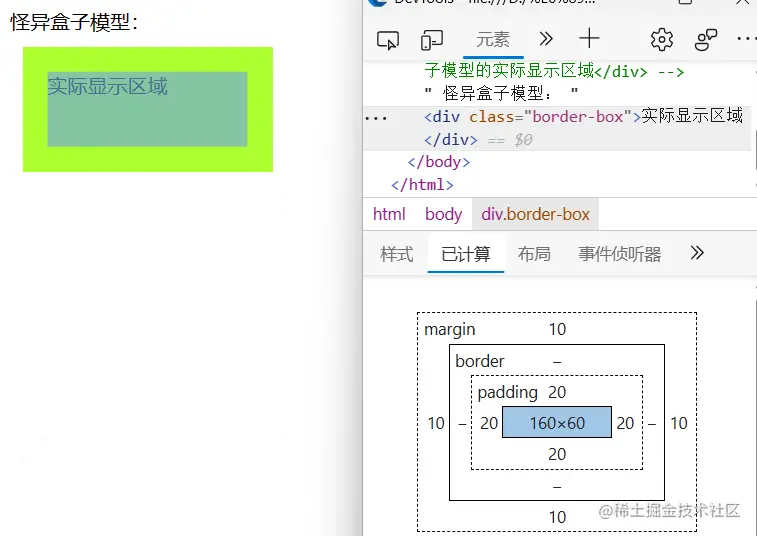Open the three-dot customize menu in the toolbar
The height and width of the screenshot is (536, 757).
[747, 39]
